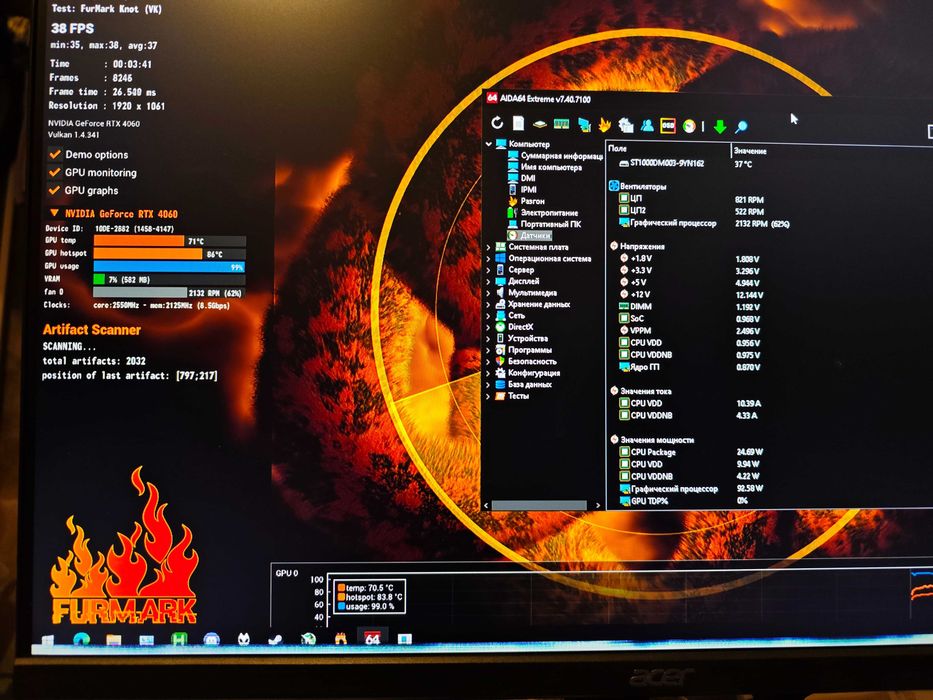Collapse the Компьютер tree node

pyautogui.click(x=489, y=143)
